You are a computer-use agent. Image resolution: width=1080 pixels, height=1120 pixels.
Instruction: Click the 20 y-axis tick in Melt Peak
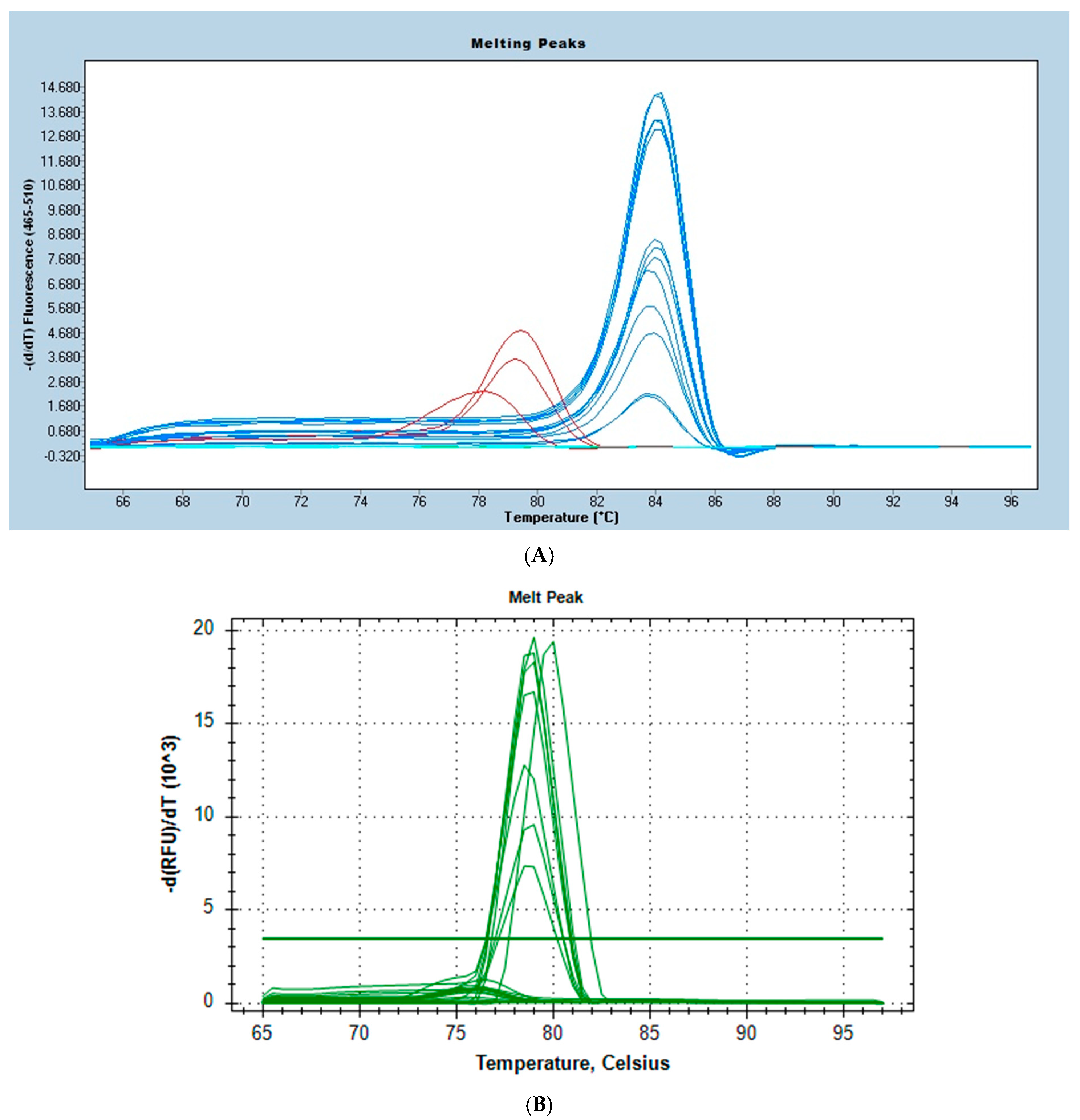pyautogui.click(x=204, y=628)
